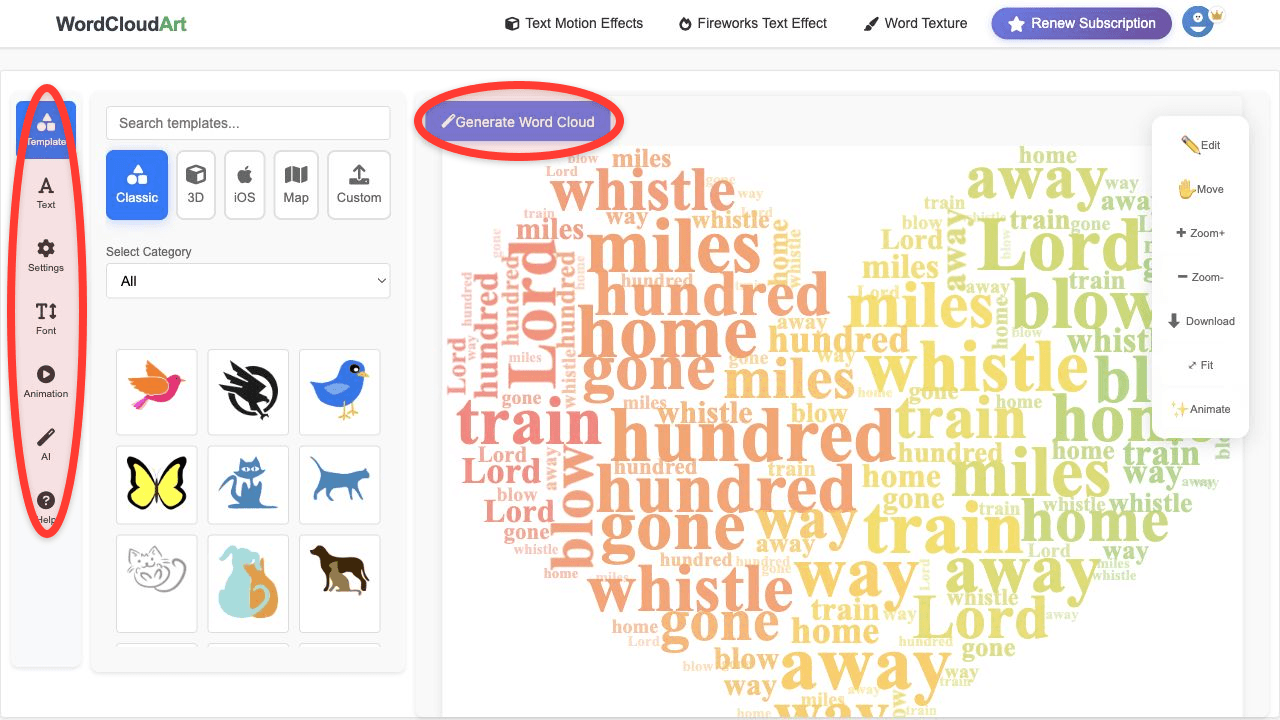Select the Custom upload tab
This screenshot has width=1280, height=720.
point(359,185)
